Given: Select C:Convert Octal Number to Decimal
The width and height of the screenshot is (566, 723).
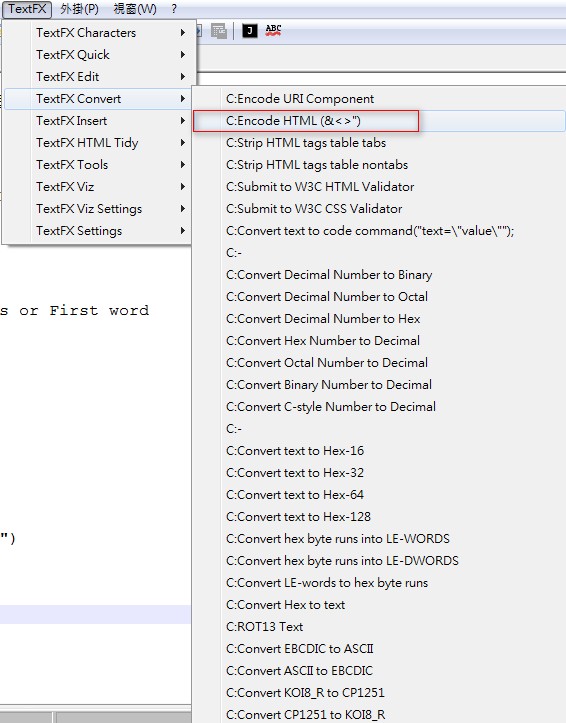Looking at the screenshot, I should [x=379, y=363].
